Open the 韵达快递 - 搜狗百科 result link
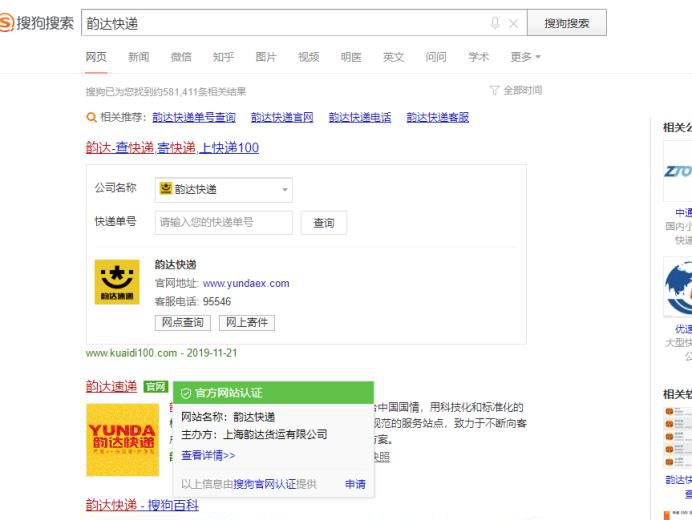 pos(142,505)
